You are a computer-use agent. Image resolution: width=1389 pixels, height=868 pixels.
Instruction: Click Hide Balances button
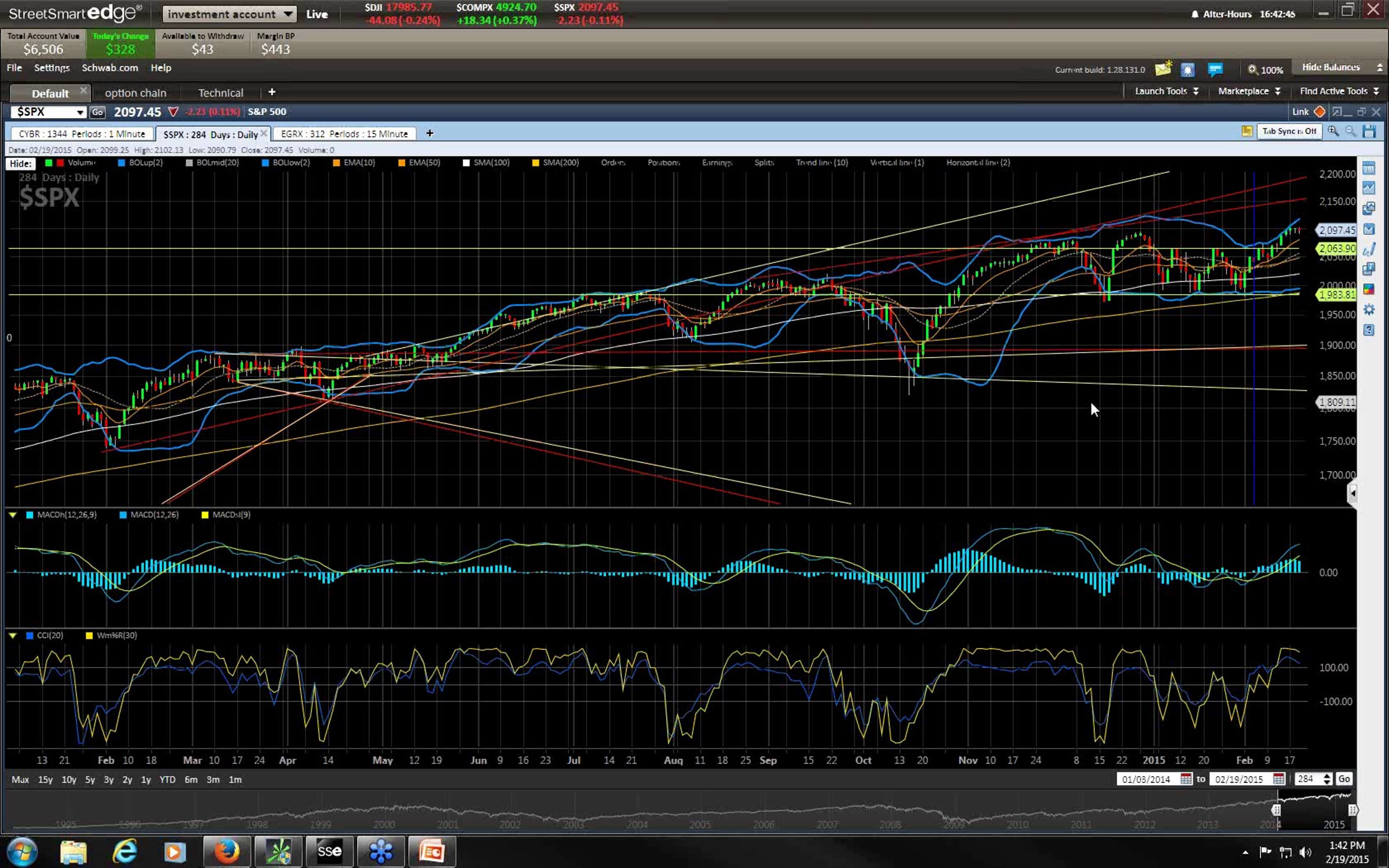1331,67
